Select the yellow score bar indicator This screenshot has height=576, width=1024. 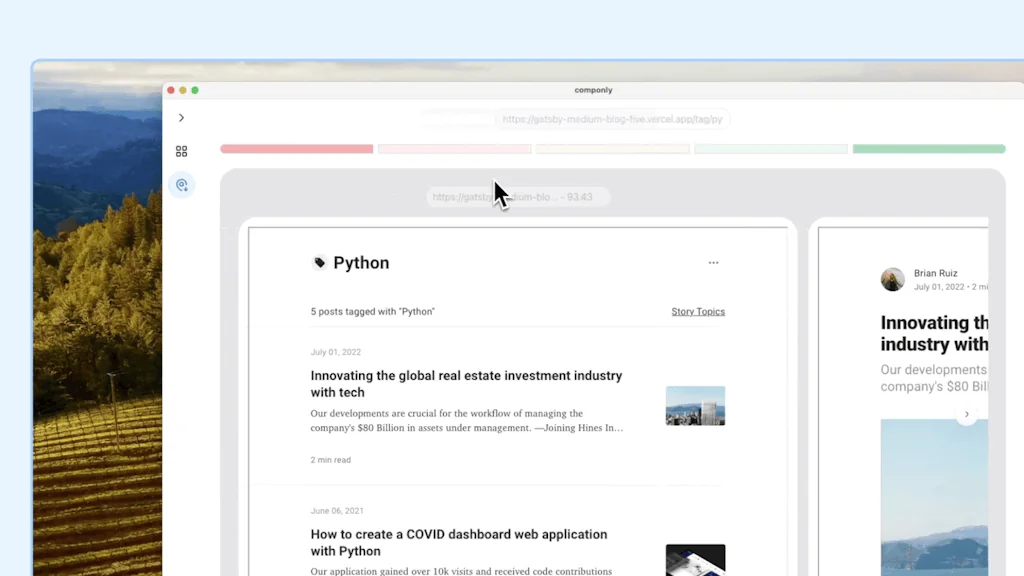click(612, 148)
